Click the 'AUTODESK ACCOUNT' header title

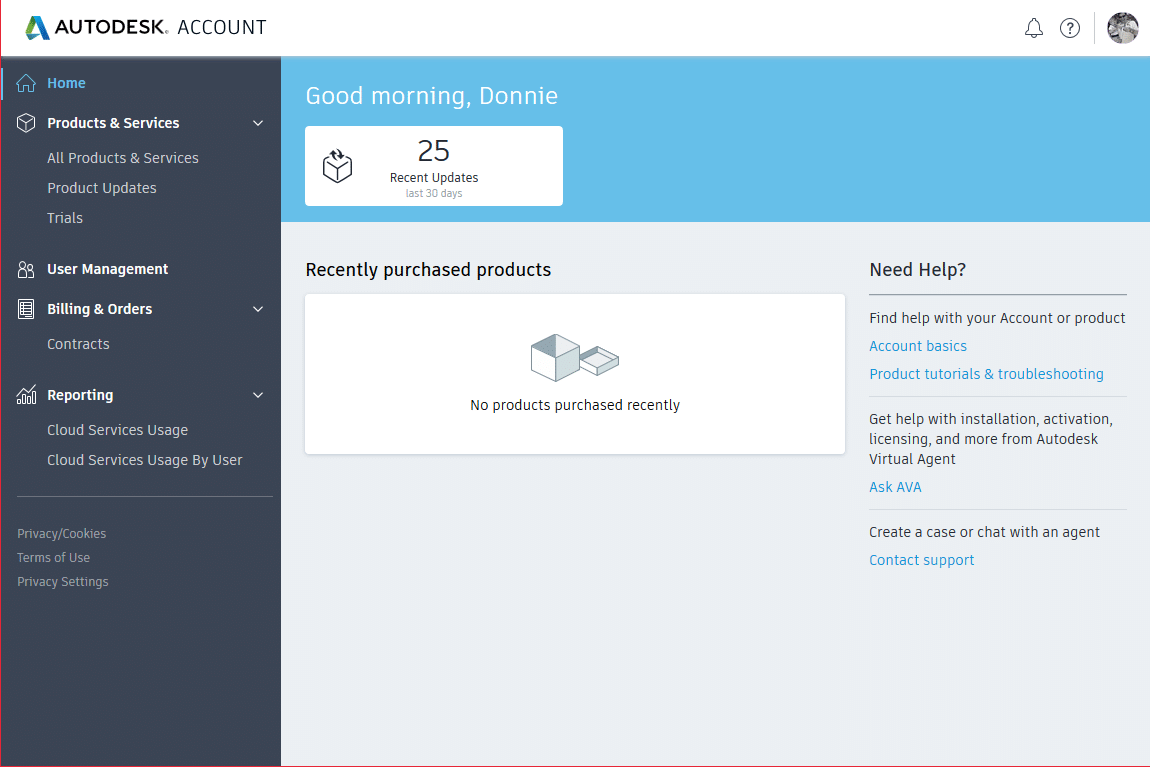pos(161,28)
